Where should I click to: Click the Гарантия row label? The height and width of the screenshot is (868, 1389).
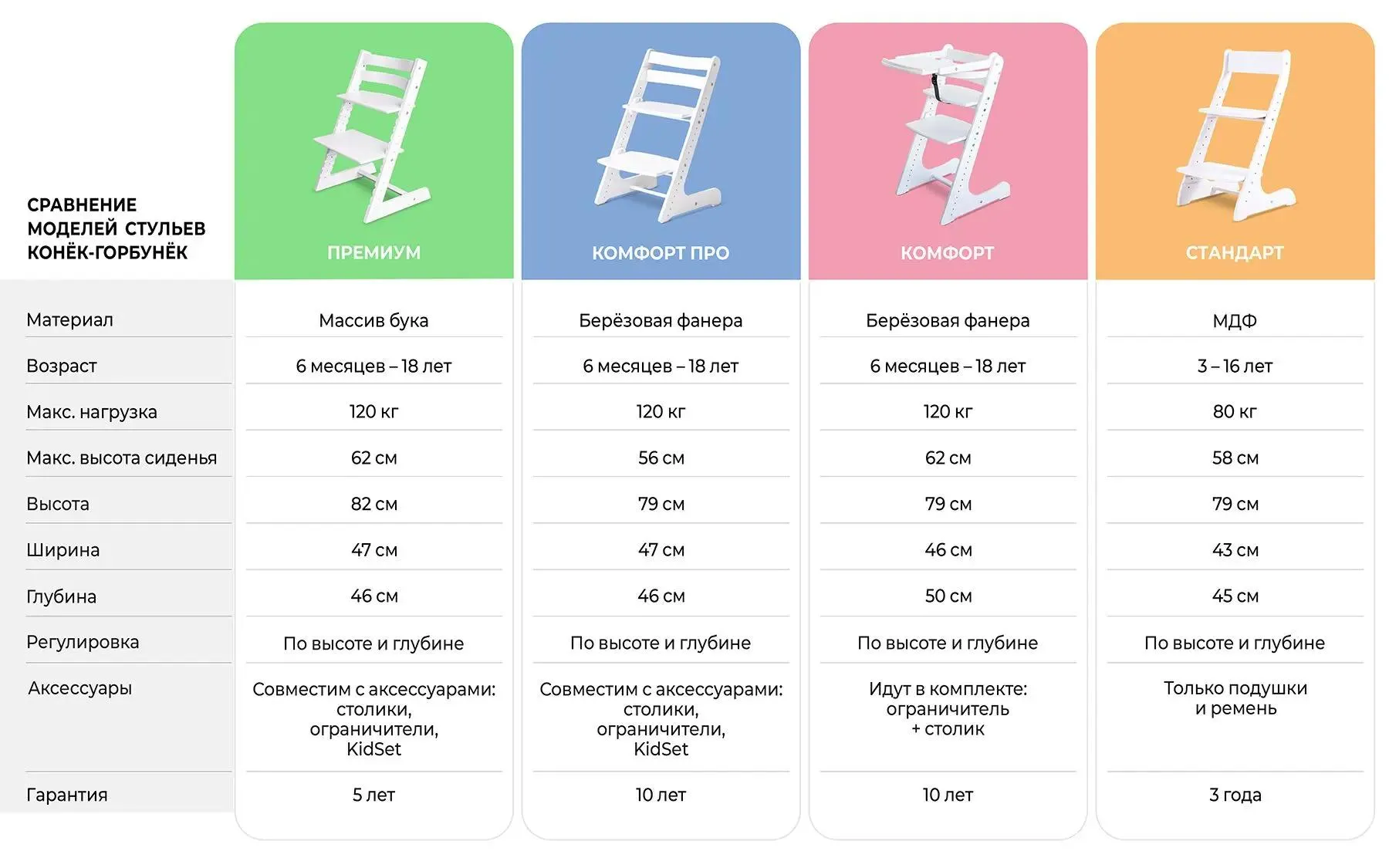coord(67,795)
